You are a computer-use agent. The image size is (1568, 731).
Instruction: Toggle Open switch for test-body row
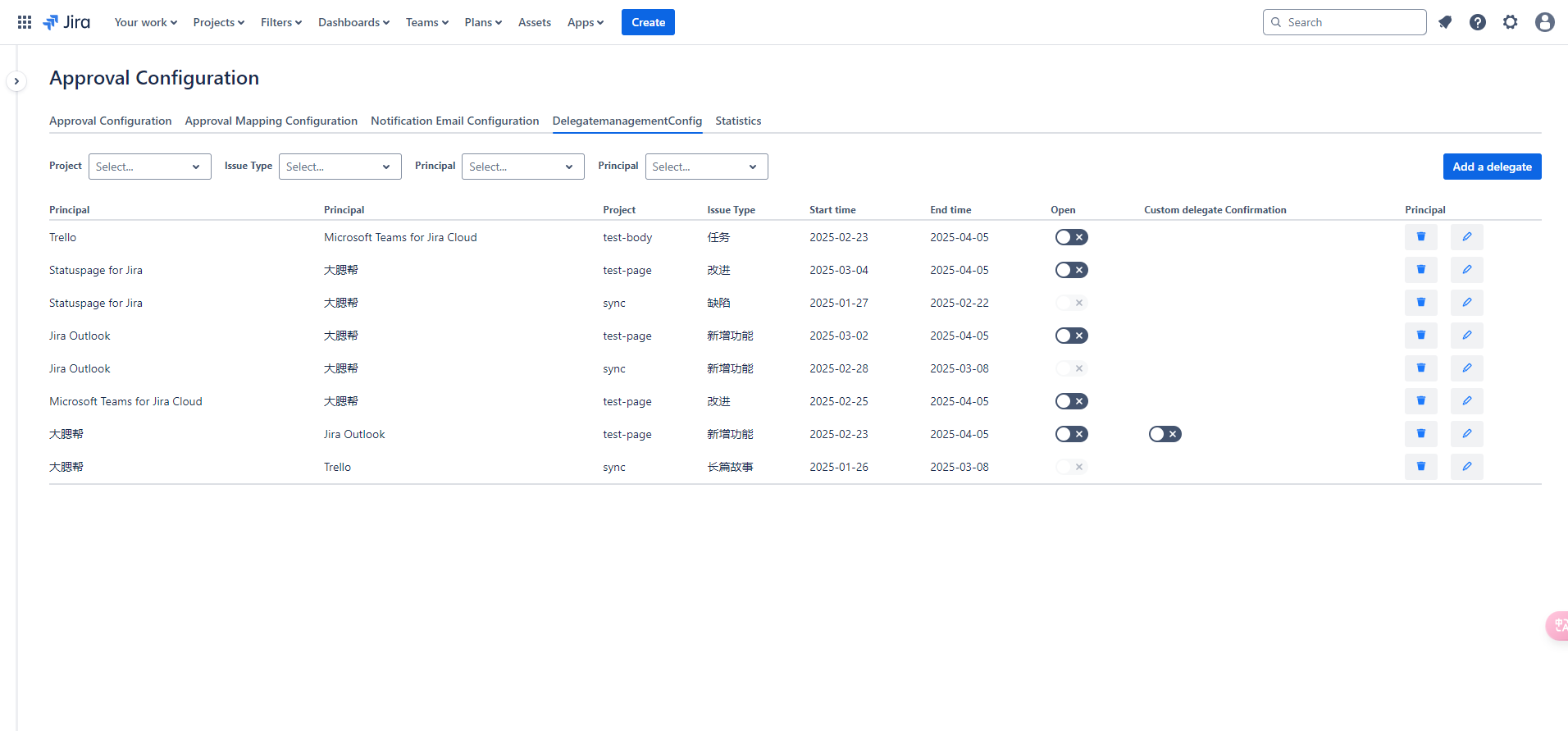point(1072,237)
